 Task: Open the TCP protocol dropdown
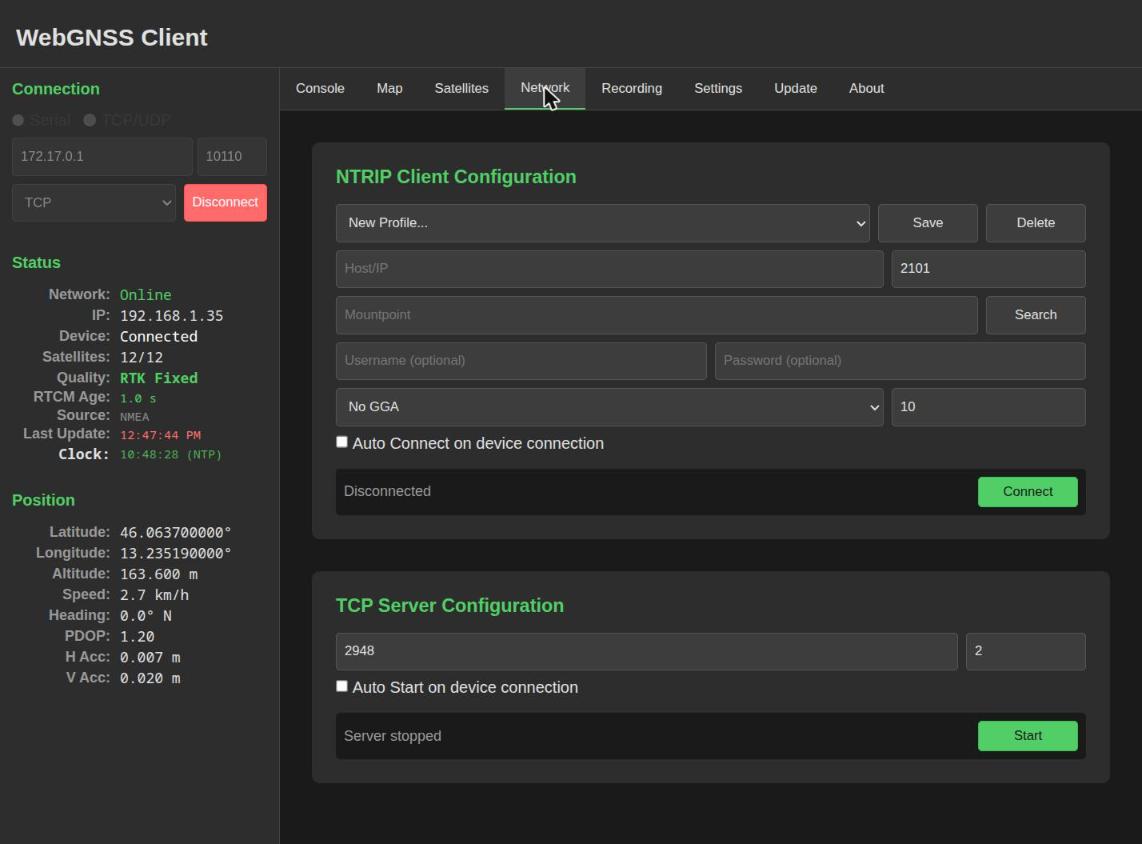click(94, 202)
